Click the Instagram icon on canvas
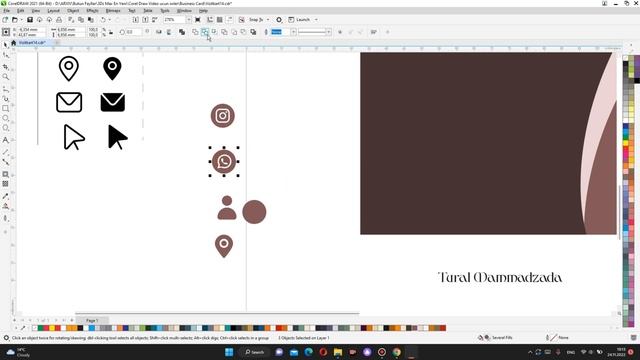Viewport: 640px width, 360px height. tap(223, 116)
